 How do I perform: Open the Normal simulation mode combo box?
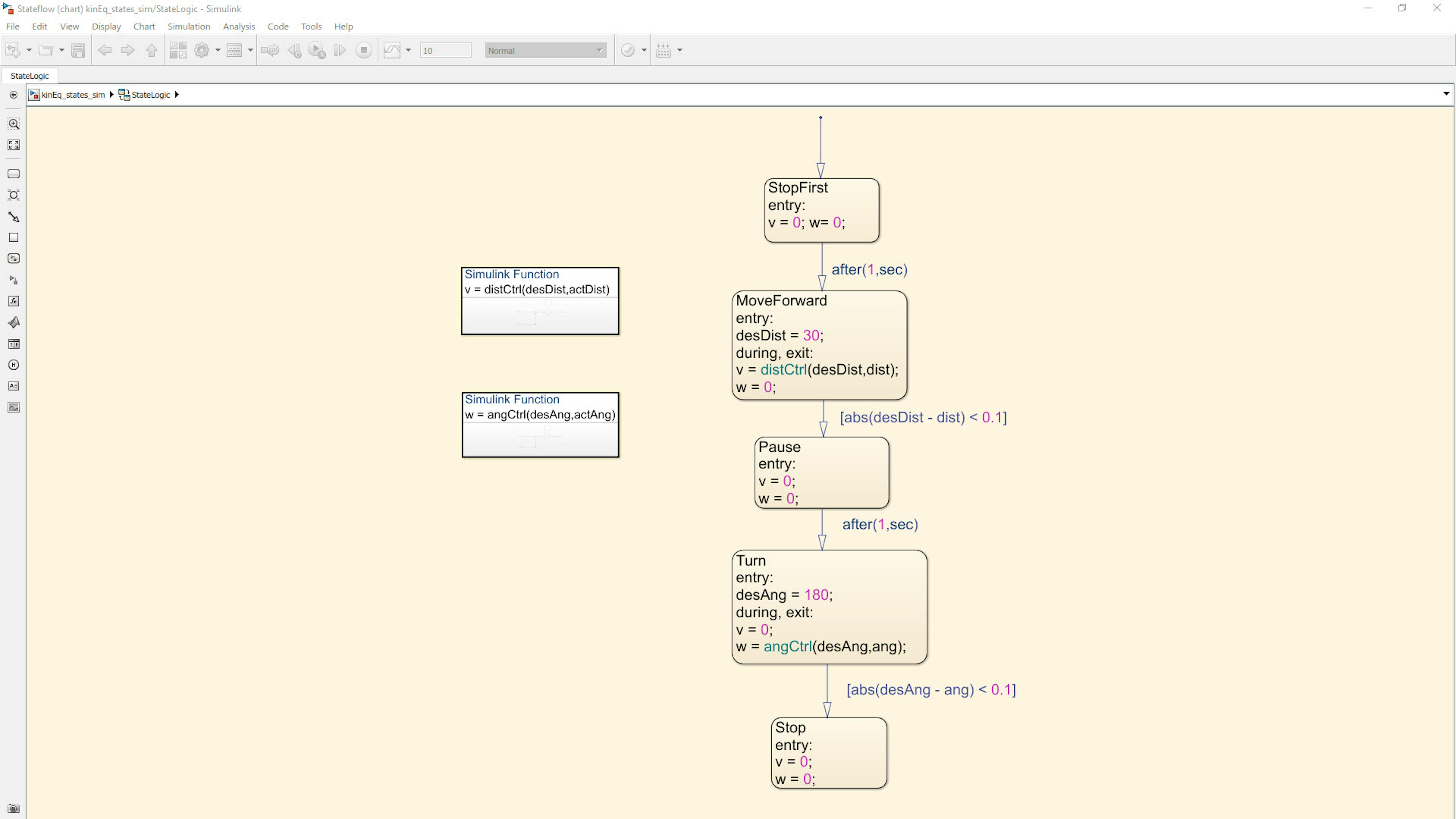tap(546, 50)
